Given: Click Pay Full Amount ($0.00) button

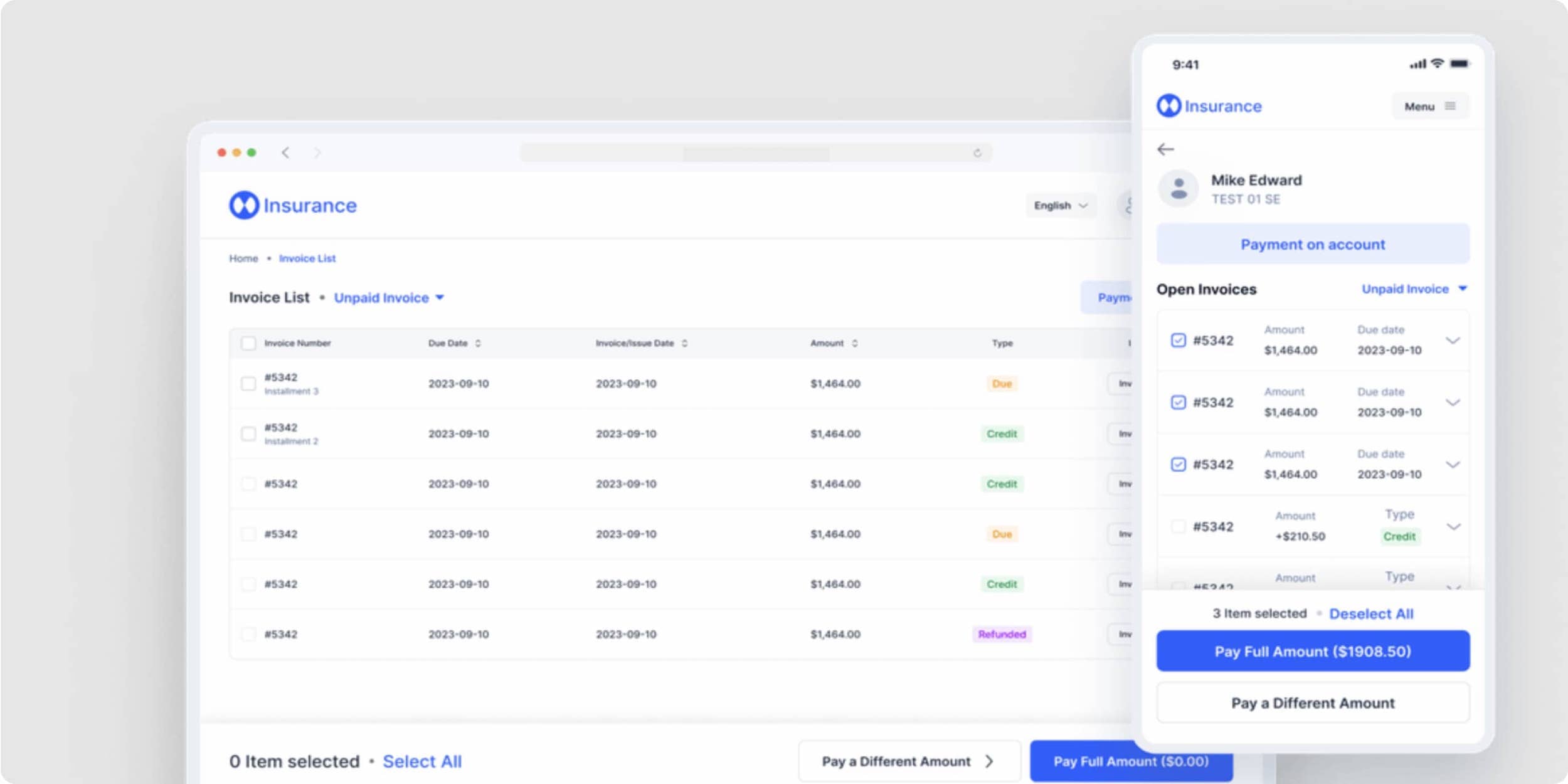Looking at the screenshot, I should [x=1131, y=761].
